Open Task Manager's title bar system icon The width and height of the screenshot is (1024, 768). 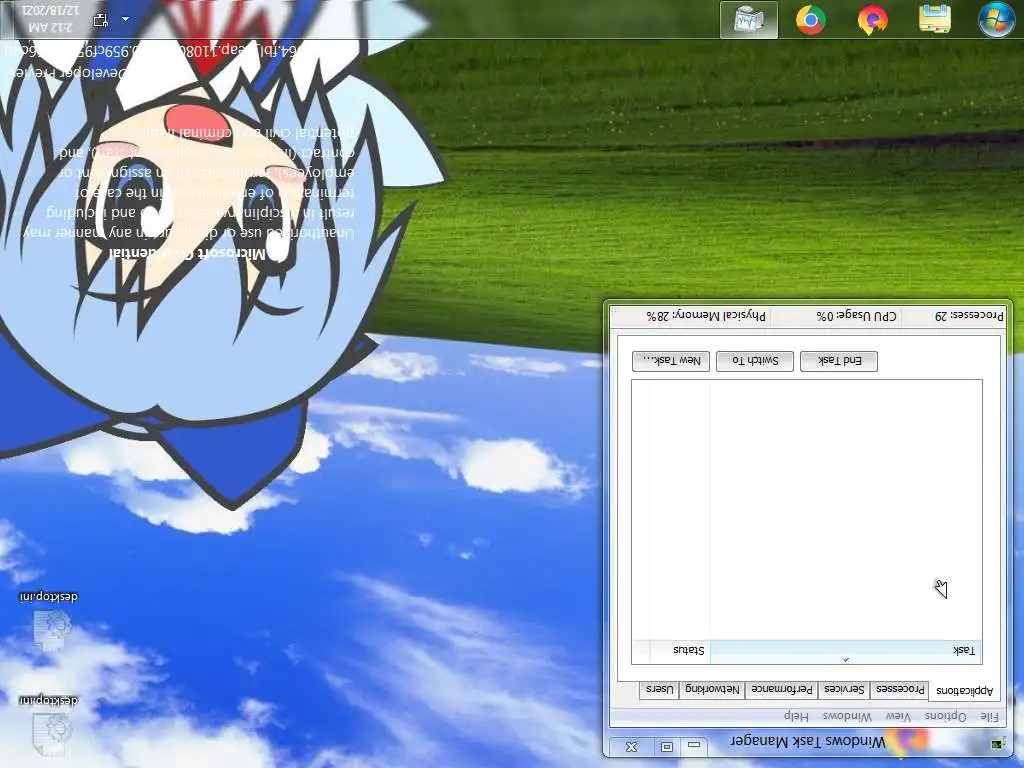pyautogui.click(x=997, y=744)
